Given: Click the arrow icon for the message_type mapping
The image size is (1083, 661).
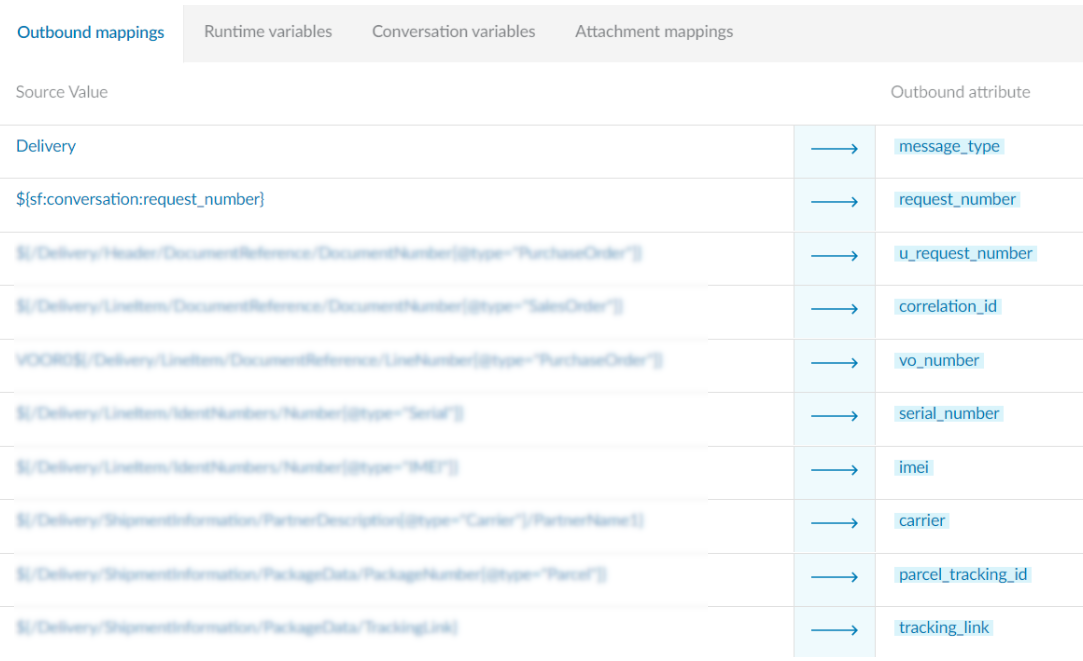Looking at the screenshot, I should click(x=833, y=149).
